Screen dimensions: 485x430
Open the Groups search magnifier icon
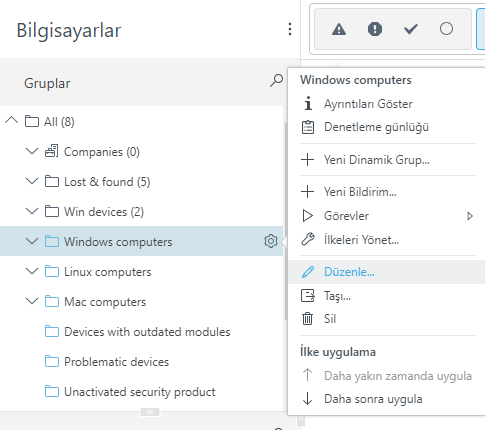coord(276,80)
